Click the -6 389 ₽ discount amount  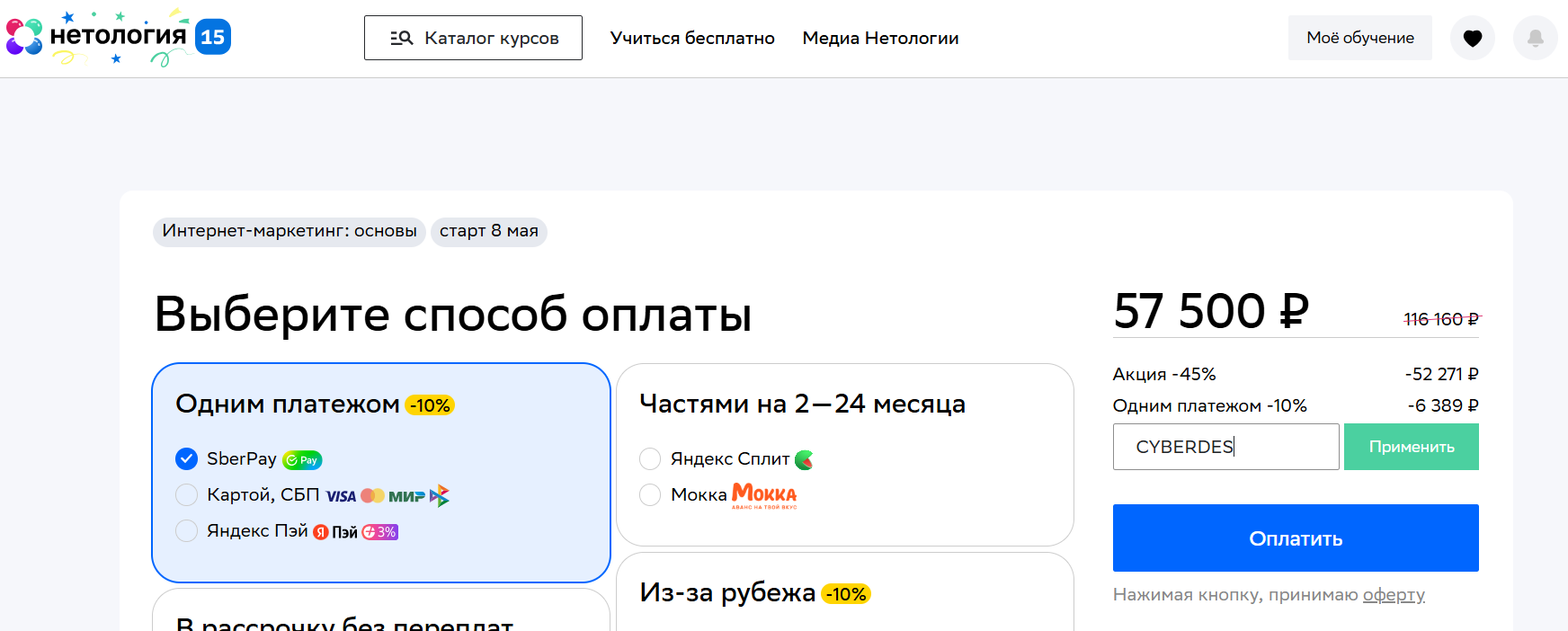point(1443,405)
